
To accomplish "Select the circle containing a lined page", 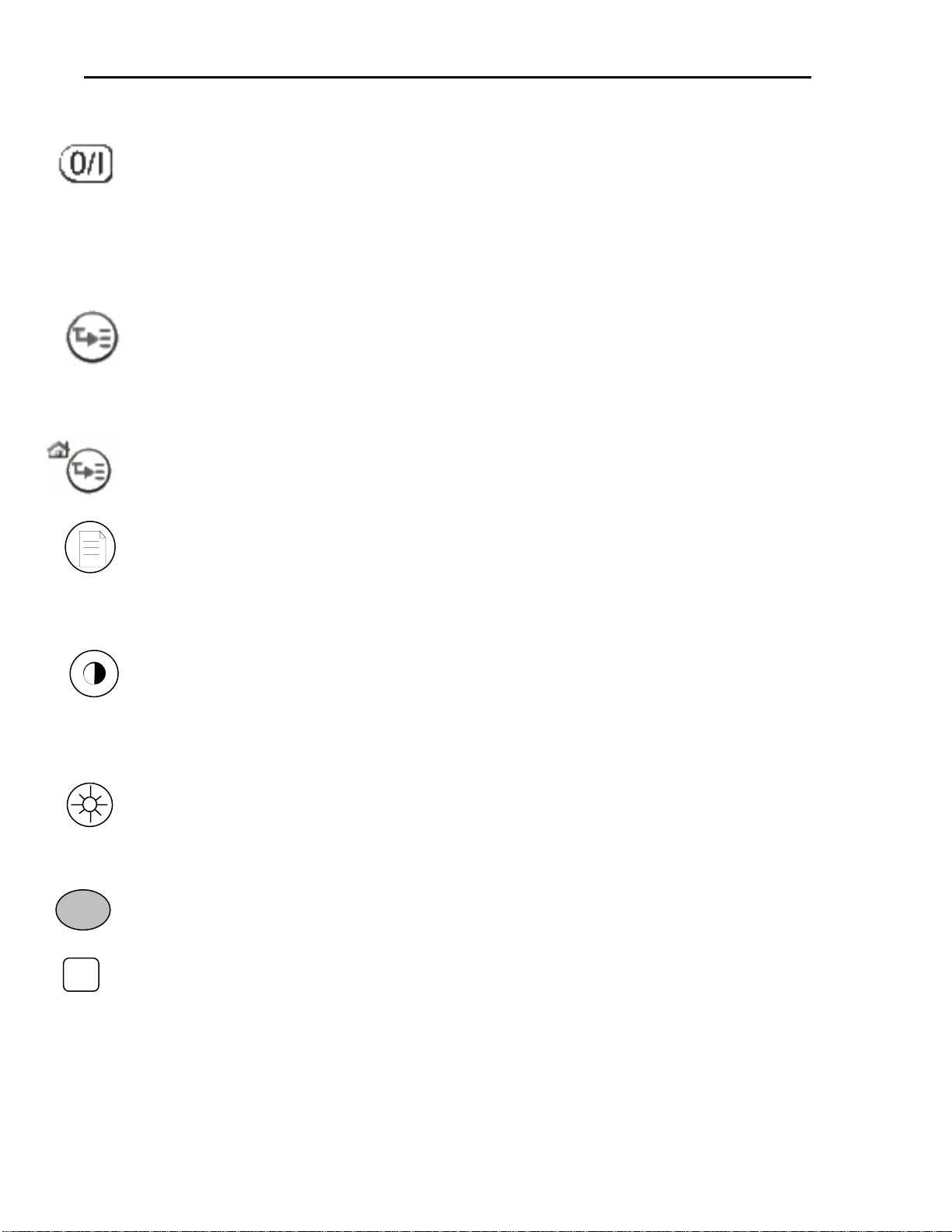I will tap(90, 547).
